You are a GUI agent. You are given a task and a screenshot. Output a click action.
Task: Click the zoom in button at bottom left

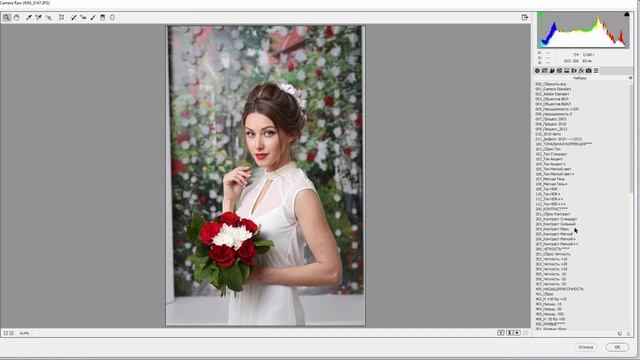click(11, 333)
